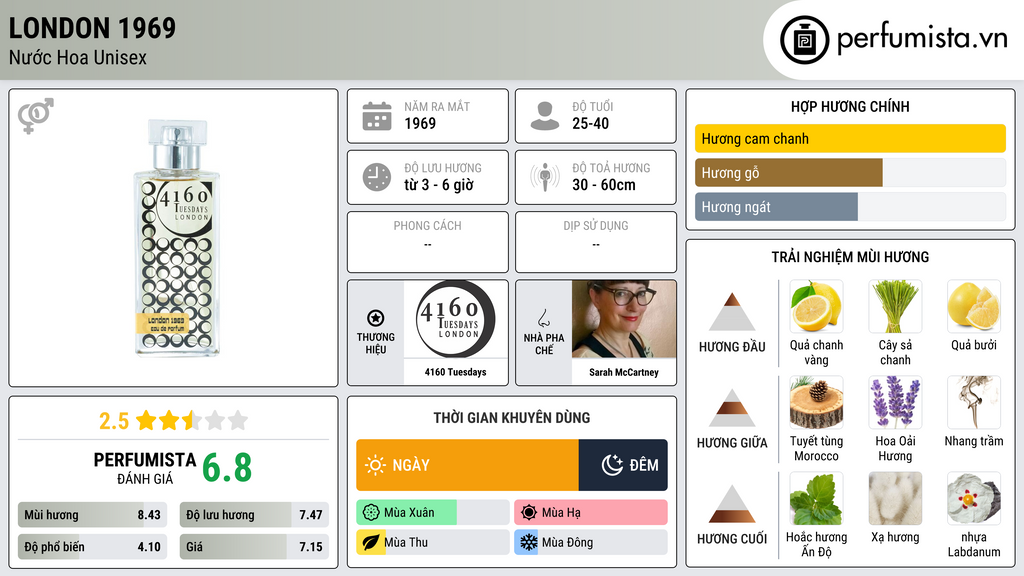Click the Độ phổ biến 4.10 score bar

[93, 547]
